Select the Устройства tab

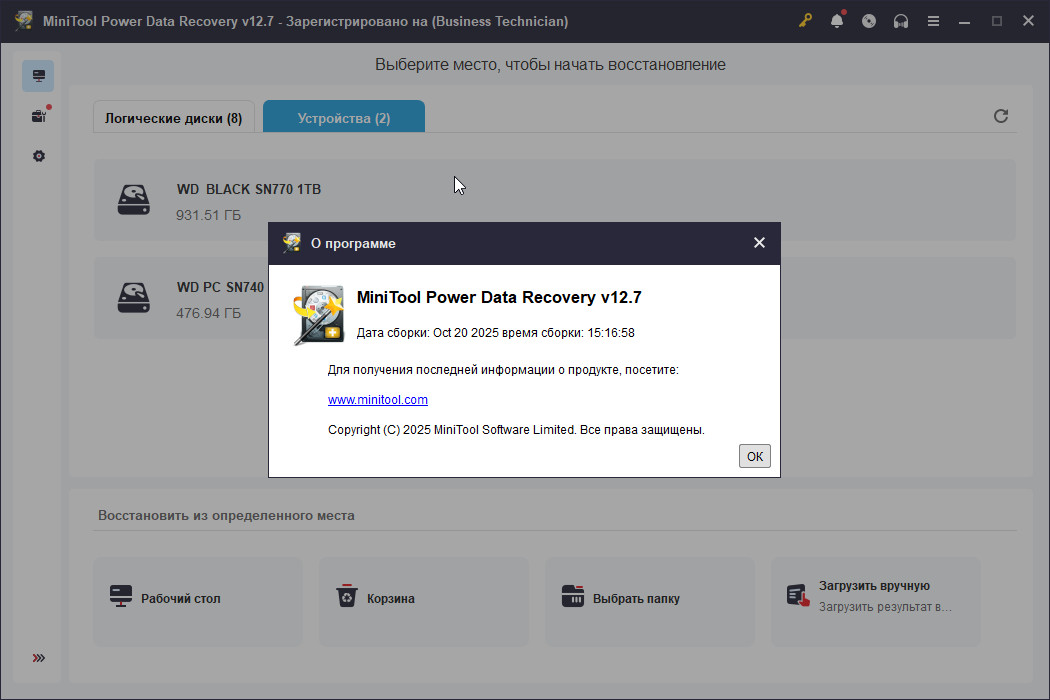tap(344, 118)
